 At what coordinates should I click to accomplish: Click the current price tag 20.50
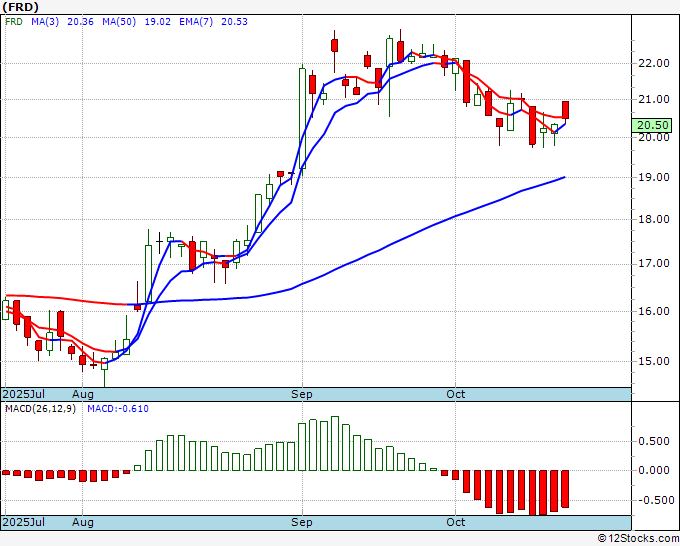(653, 125)
